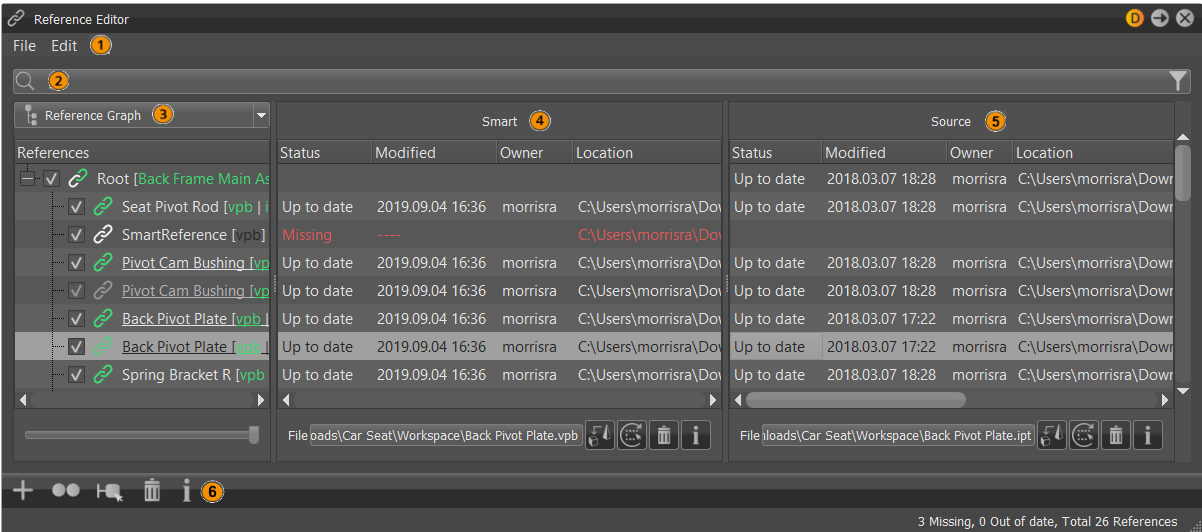The width and height of the screenshot is (1202, 532).
Task: Click the graph icon inside Reference Graph combo
Action: pyautogui.click(x=29, y=115)
